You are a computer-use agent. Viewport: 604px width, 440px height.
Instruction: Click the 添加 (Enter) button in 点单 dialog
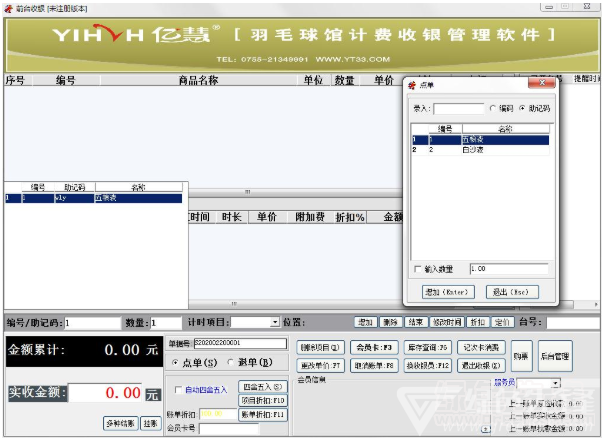[448, 292]
